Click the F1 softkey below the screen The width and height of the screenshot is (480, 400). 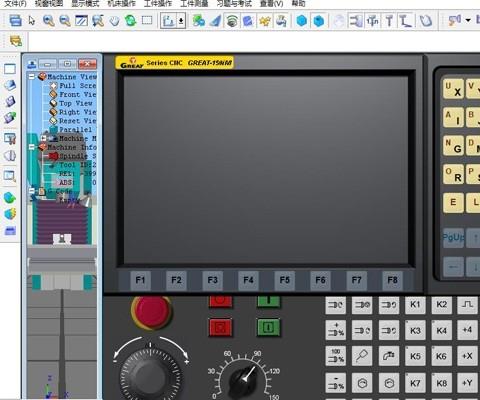(x=140, y=280)
